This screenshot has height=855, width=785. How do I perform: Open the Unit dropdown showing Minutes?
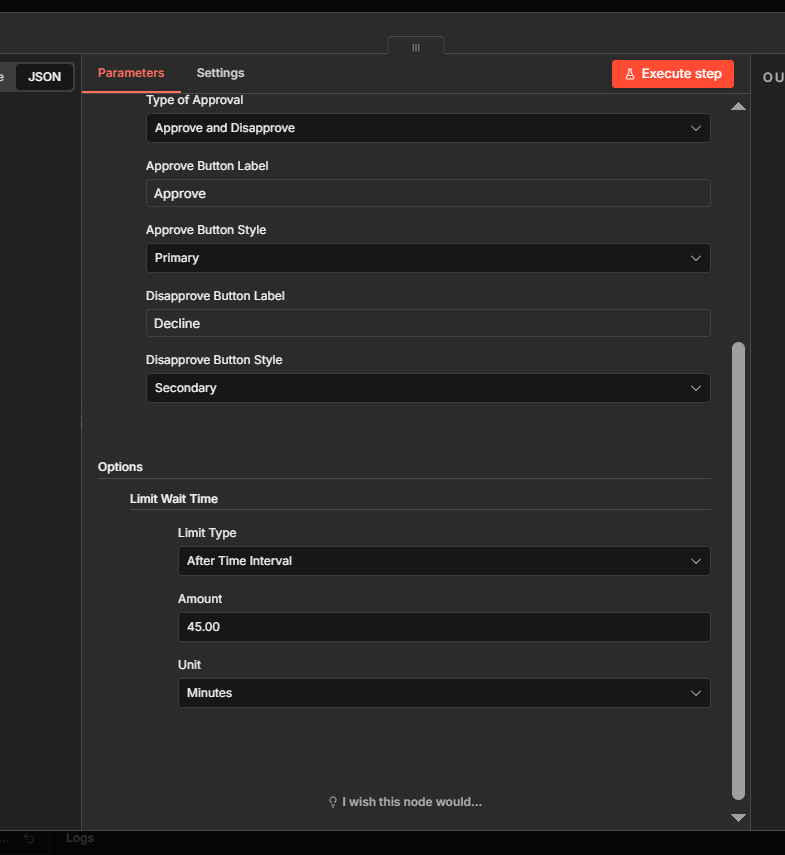pos(444,693)
